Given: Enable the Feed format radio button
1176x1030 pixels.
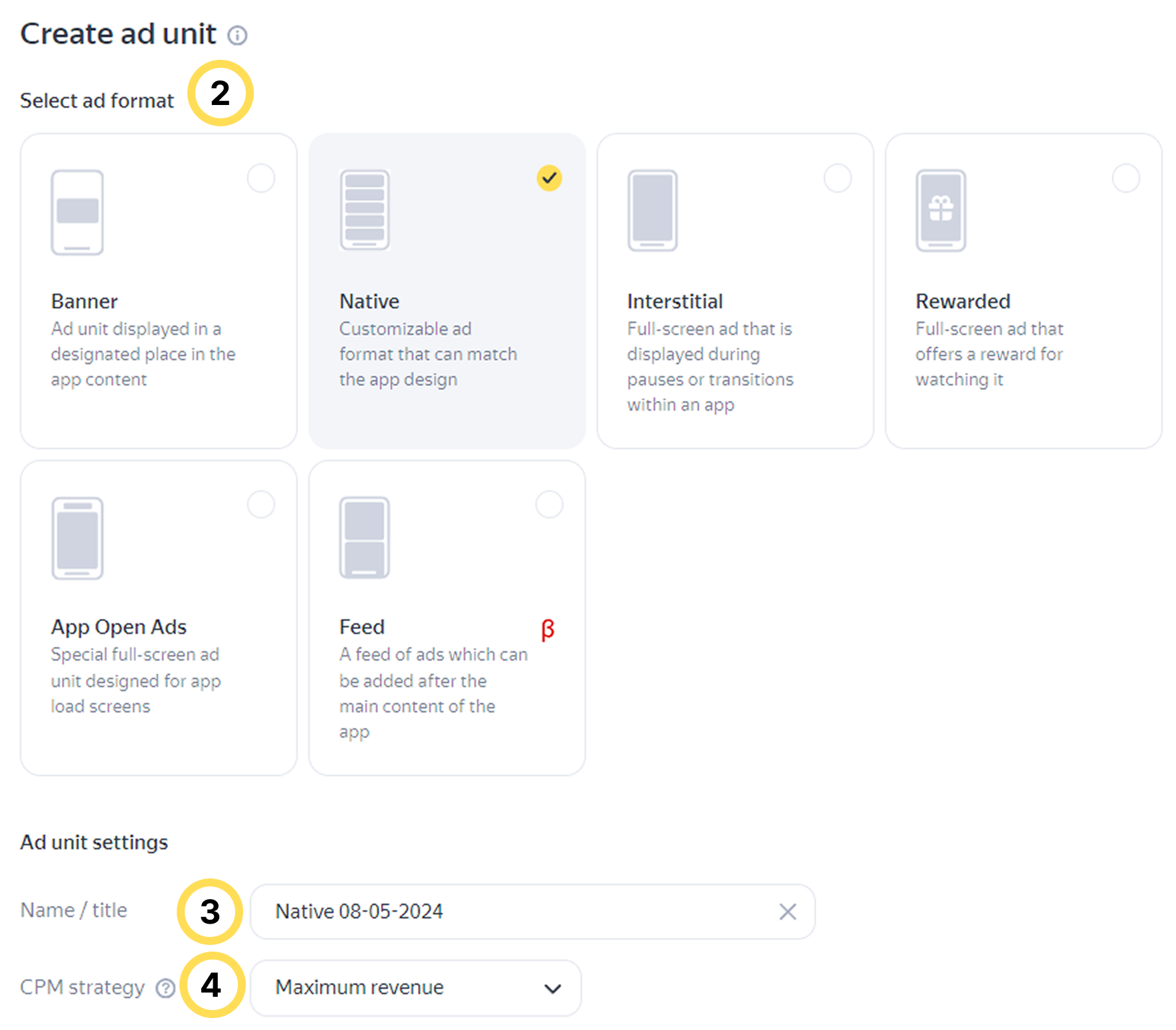Looking at the screenshot, I should pos(549,504).
